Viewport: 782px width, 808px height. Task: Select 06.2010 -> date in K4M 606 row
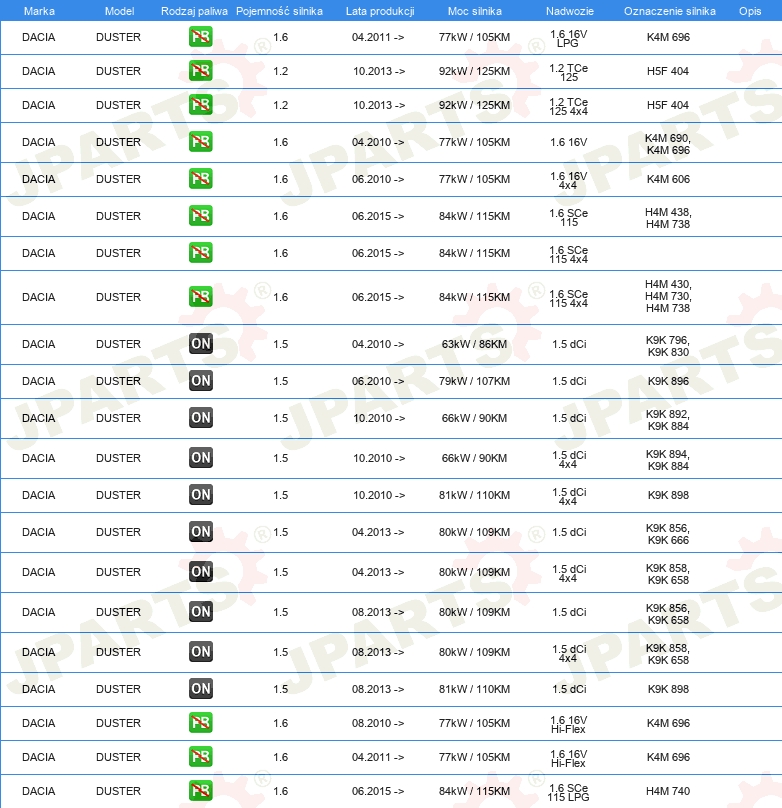378,179
